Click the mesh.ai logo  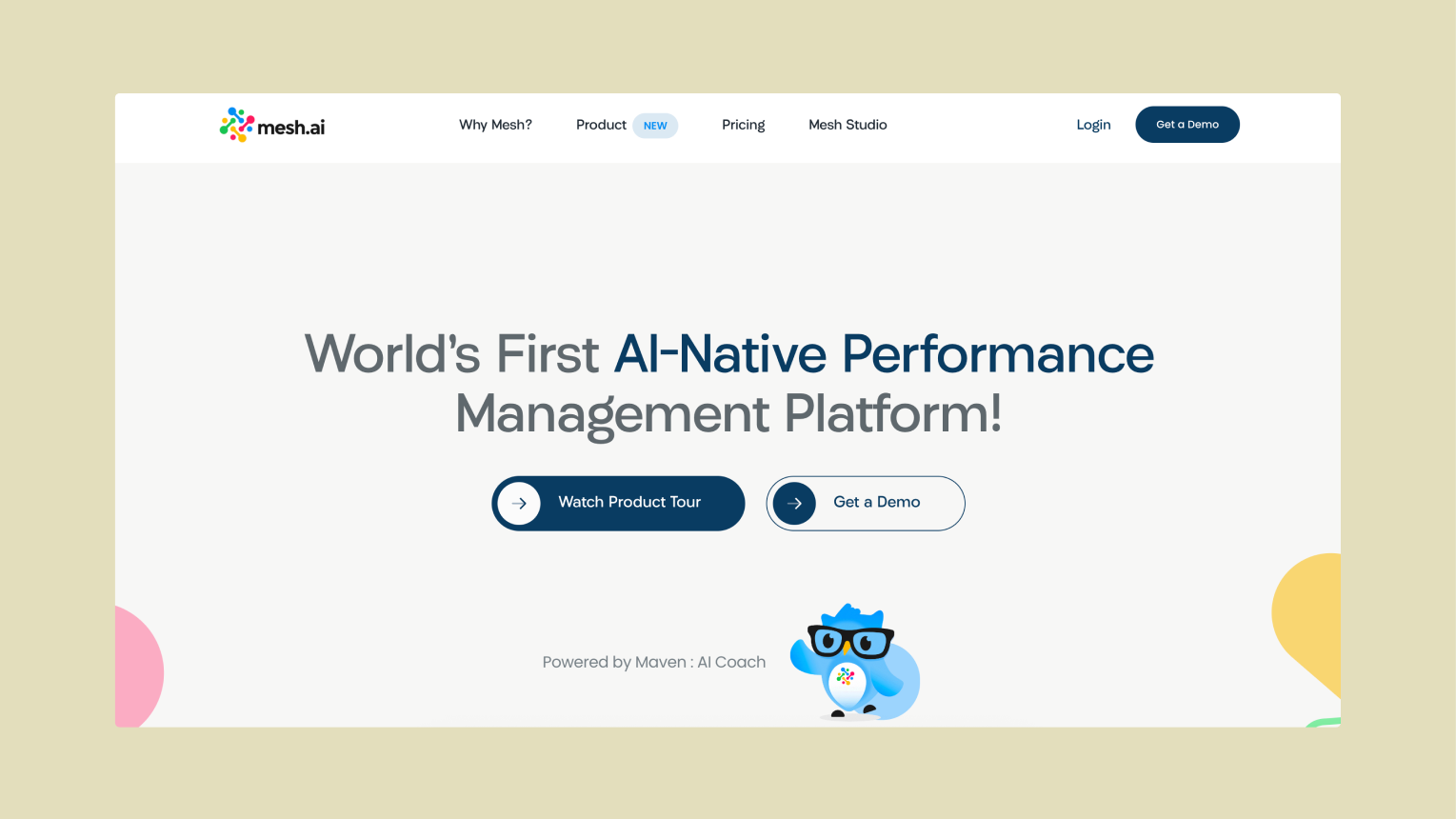tap(272, 125)
